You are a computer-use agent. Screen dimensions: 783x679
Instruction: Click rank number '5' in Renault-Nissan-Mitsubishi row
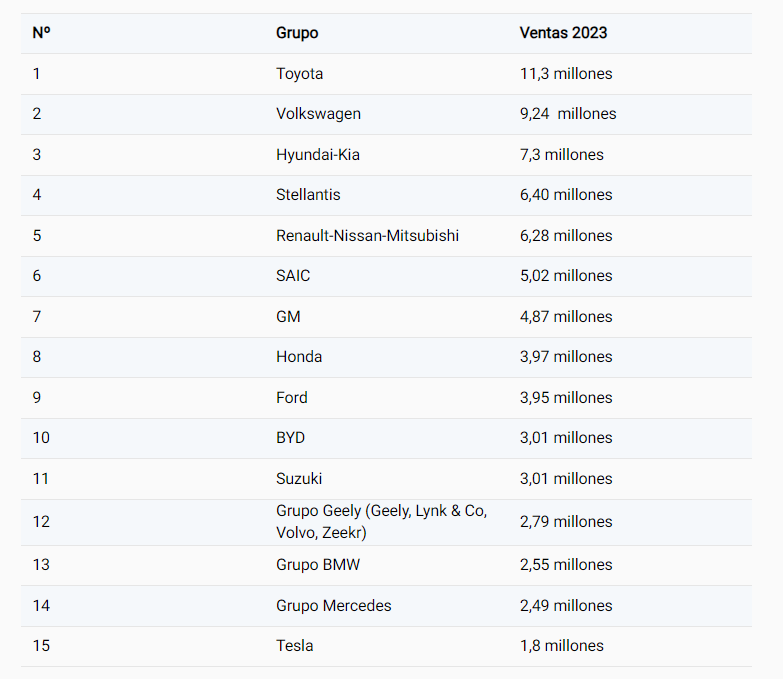37,236
